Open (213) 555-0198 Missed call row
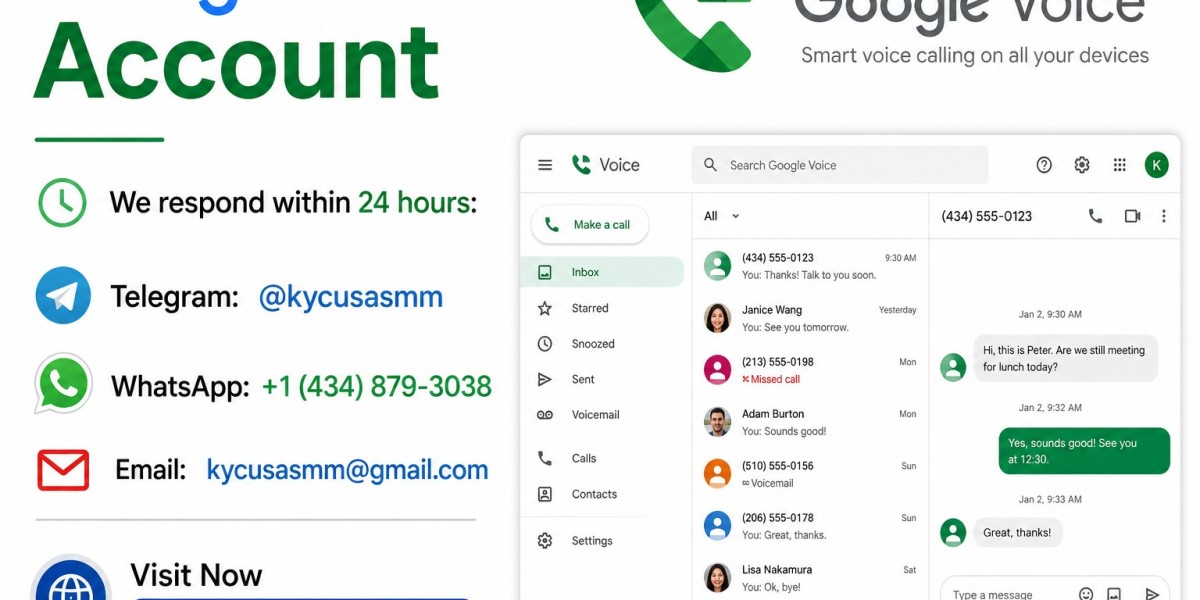This screenshot has width=1200, height=600. click(810, 370)
